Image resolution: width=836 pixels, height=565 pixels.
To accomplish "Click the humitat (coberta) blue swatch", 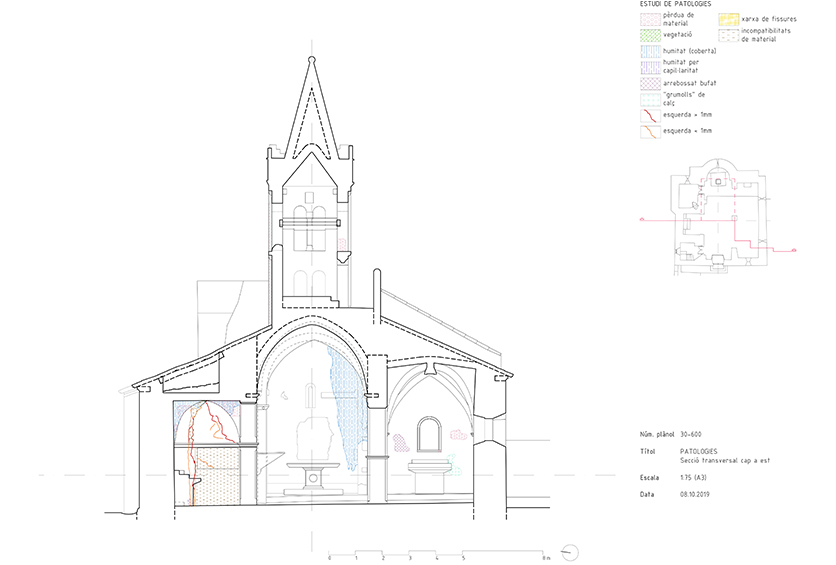I will [x=651, y=49].
